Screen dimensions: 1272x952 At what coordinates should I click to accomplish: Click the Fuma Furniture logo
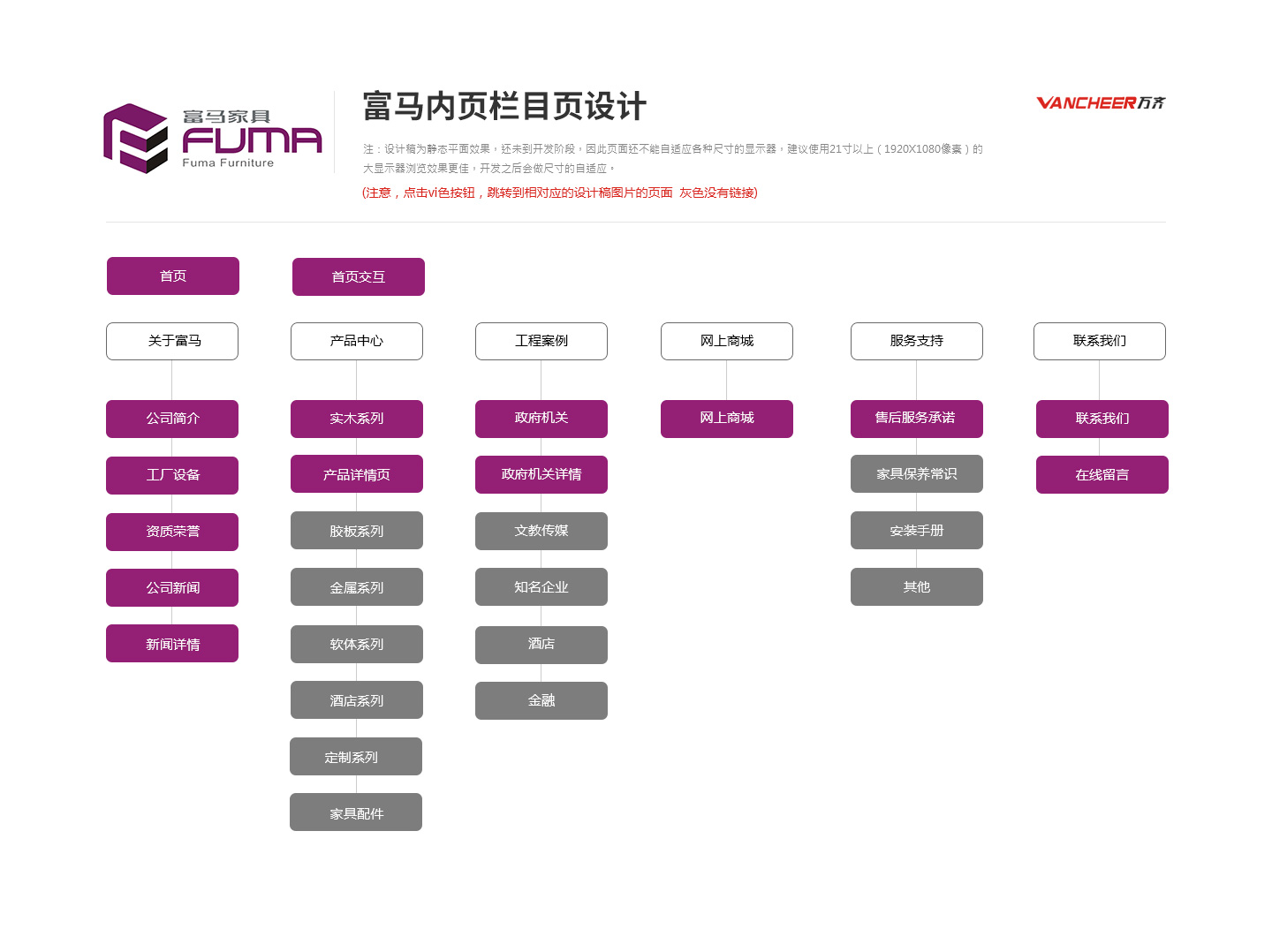pyautogui.click(x=212, y=138)
